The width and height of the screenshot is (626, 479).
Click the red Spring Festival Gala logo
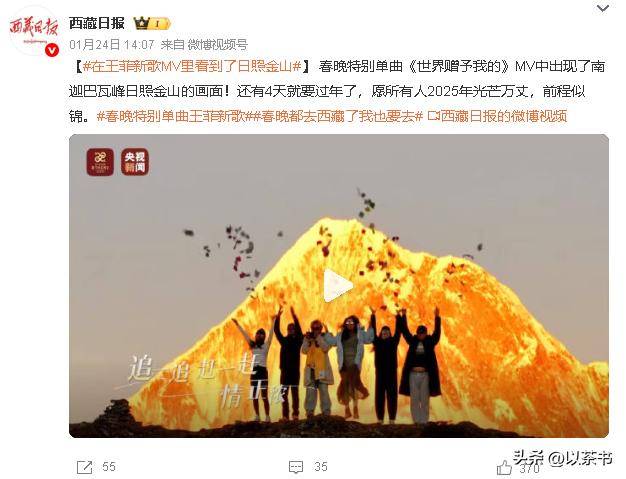click(x=100, y=162)
